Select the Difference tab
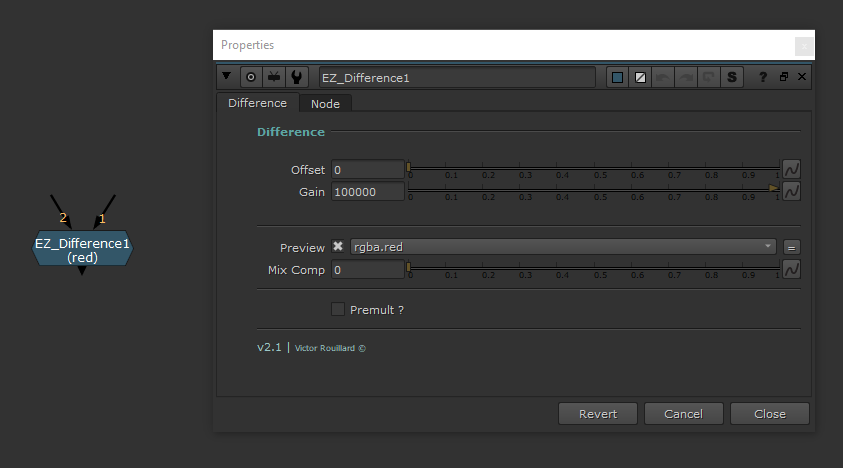This screenshot has height=468, width=843. (x=257, y=104)
